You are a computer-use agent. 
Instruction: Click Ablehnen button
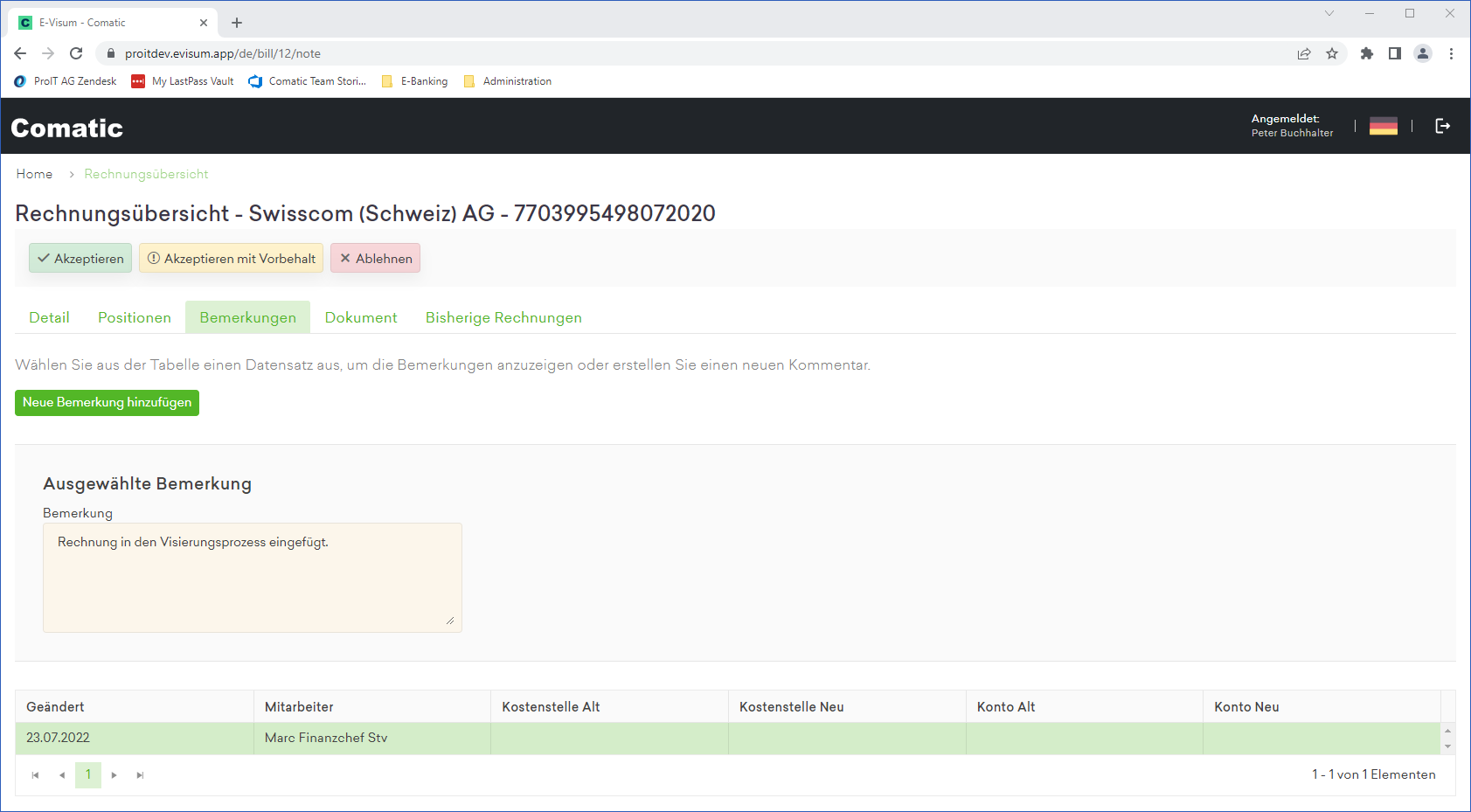376,258
